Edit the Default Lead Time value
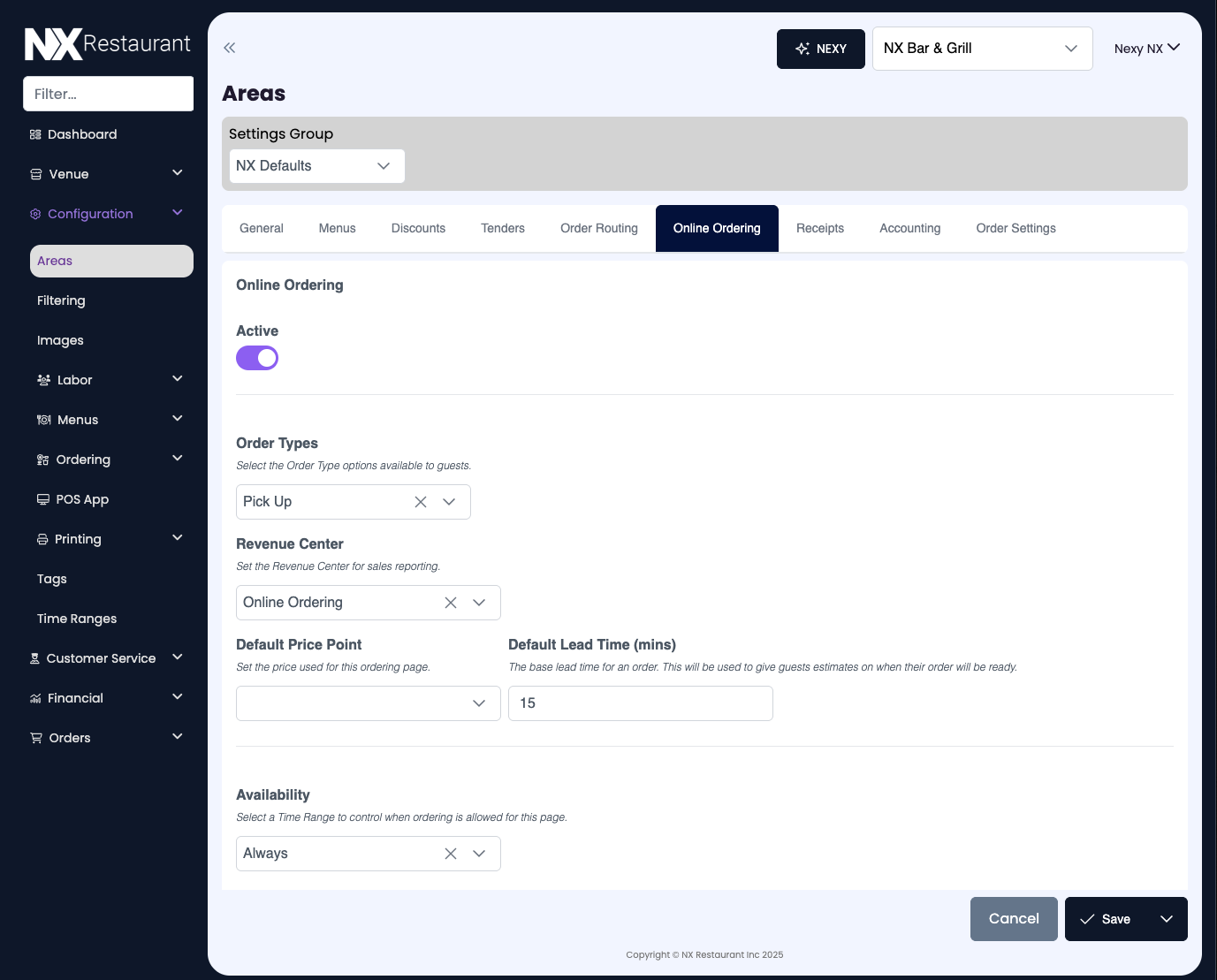Image resolution: width=1217 pixels, height=980 pixels. tap(640, 703)
